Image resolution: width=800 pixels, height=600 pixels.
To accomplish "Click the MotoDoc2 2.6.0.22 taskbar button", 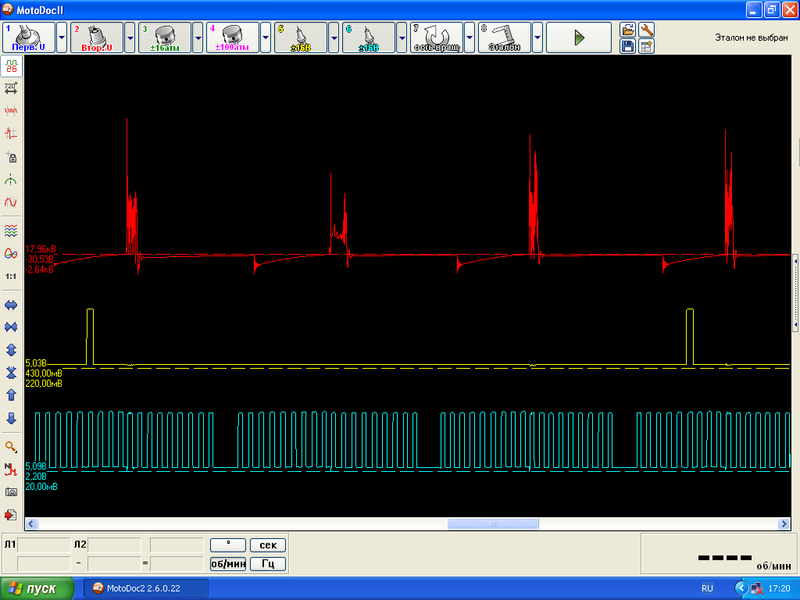I will pos(146,588).
